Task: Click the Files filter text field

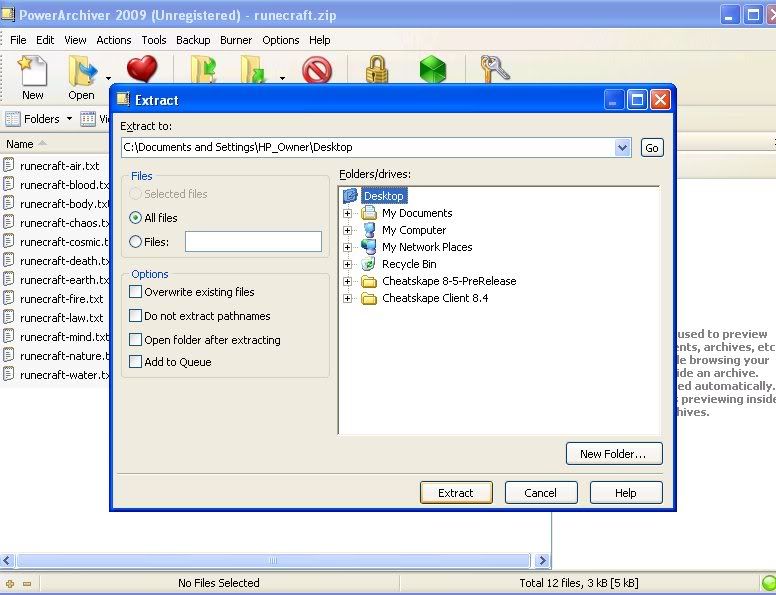Action: pos(253,241)
